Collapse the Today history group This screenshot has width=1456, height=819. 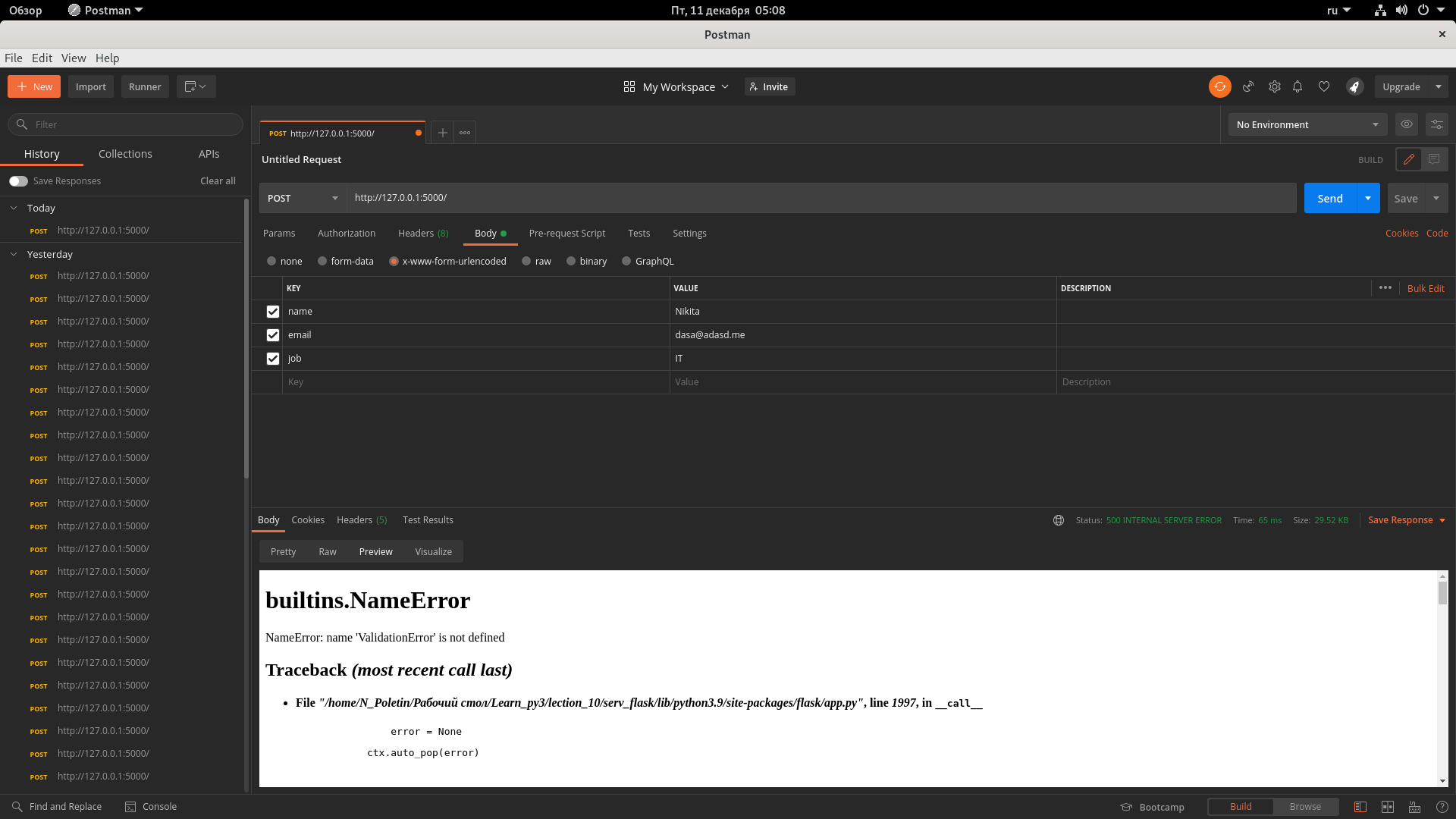[14, 208]
